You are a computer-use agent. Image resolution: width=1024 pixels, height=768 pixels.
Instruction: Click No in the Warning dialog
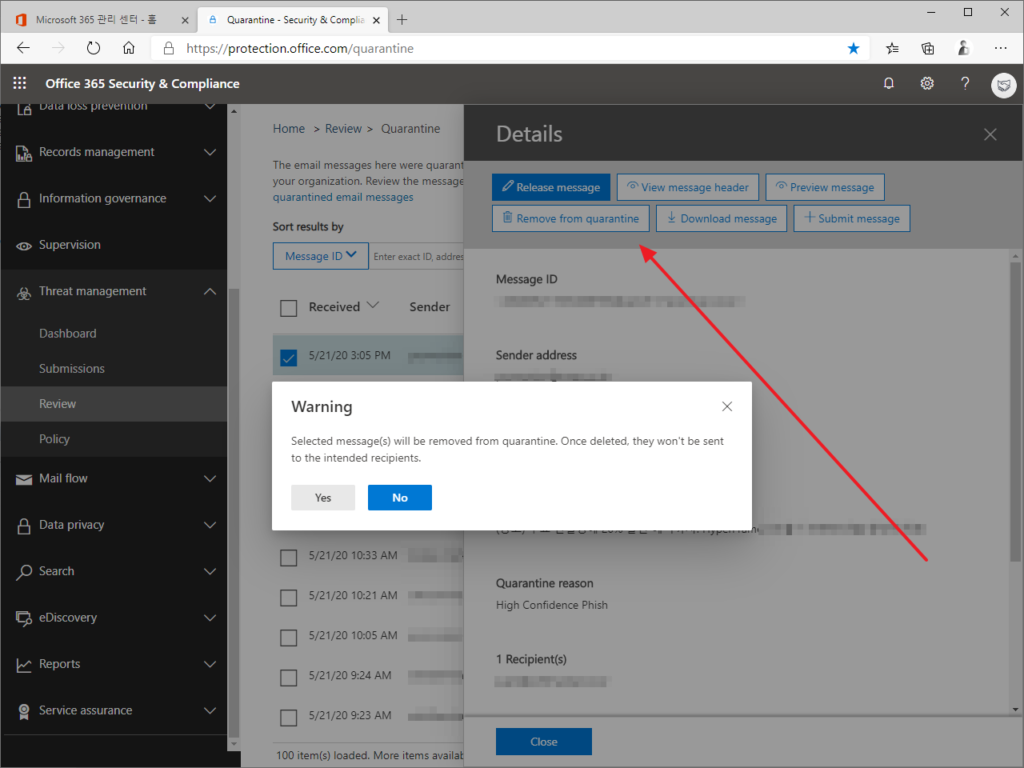399,496
